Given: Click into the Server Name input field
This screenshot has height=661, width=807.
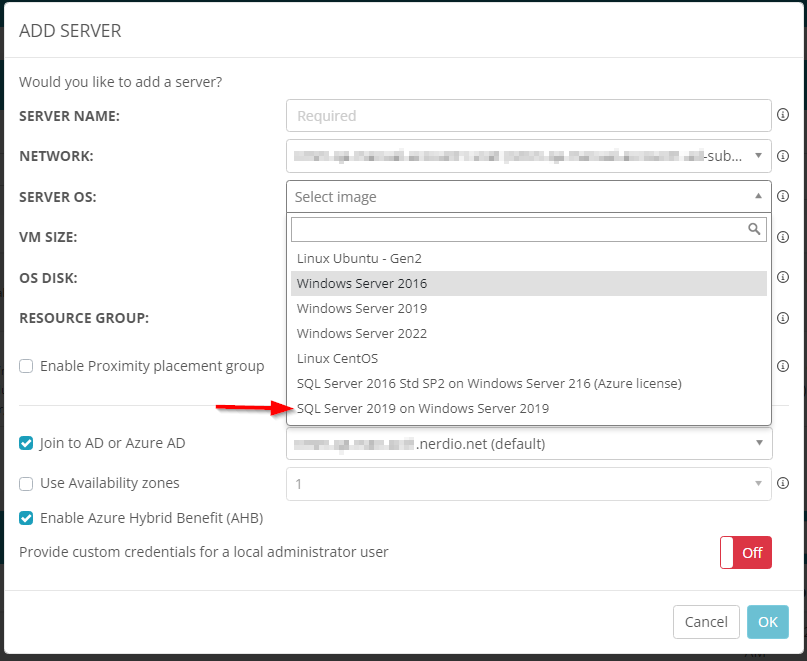Looking at the screenshot, I should tap(528, 116).
